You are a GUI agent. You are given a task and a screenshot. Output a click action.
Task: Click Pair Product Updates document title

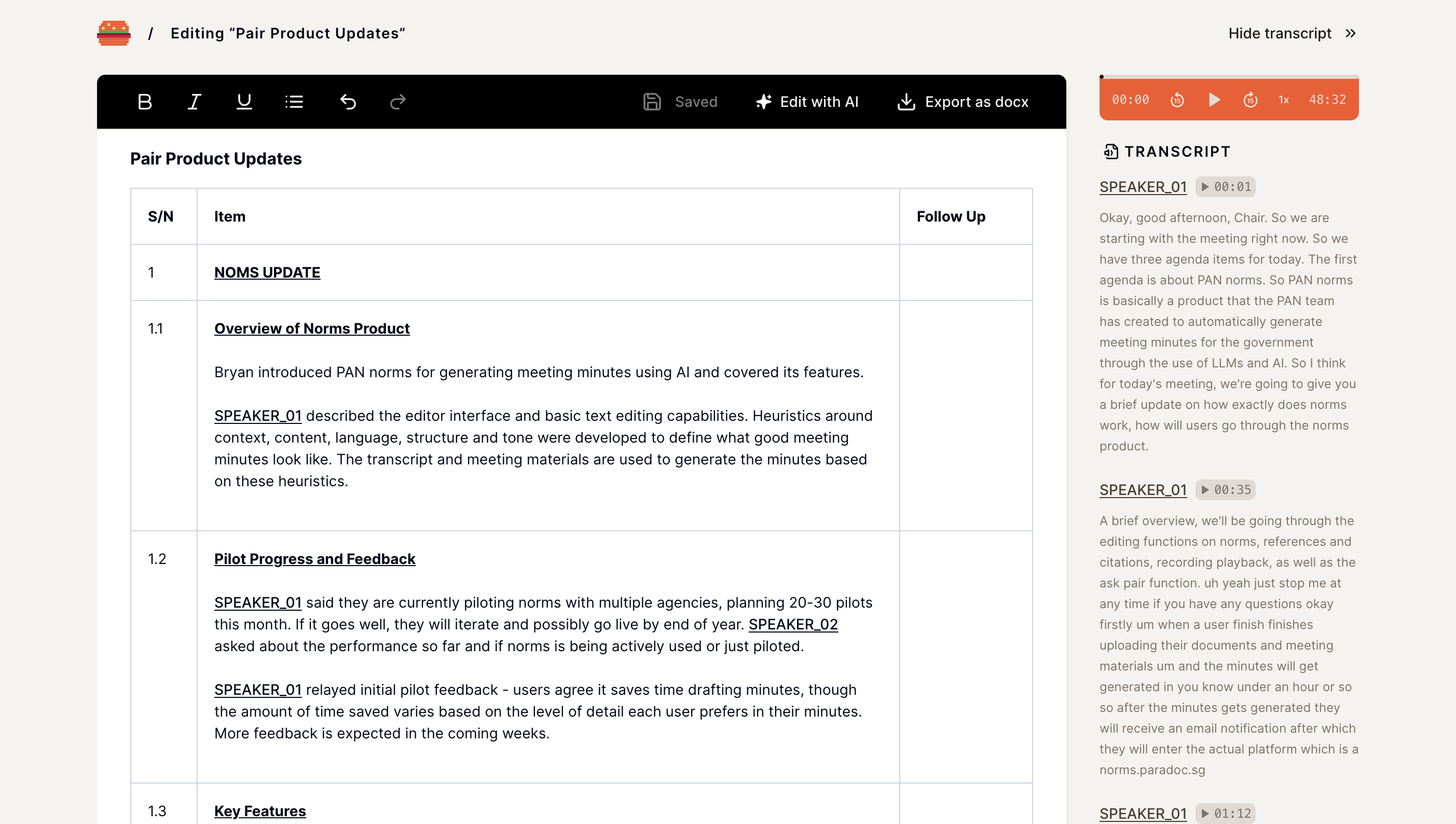pos(216,158)
